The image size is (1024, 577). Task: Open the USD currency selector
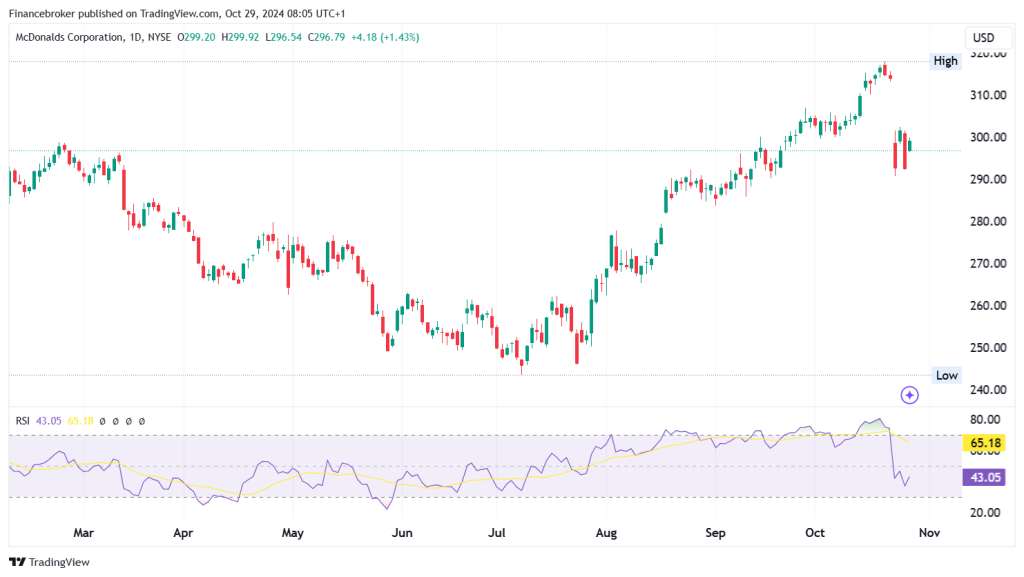pyautogui.click(x=984, y=38)
